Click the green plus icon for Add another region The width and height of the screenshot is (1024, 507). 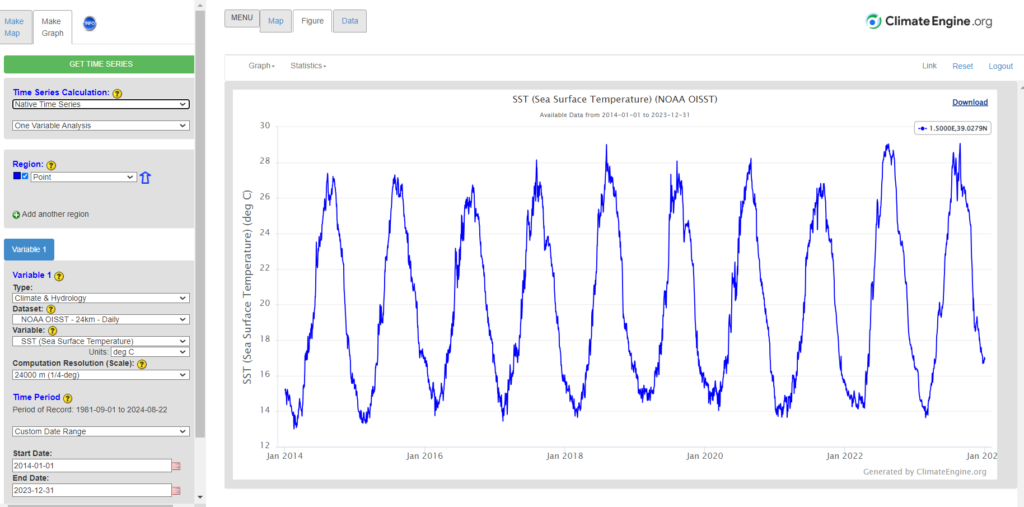click(16, 215)
